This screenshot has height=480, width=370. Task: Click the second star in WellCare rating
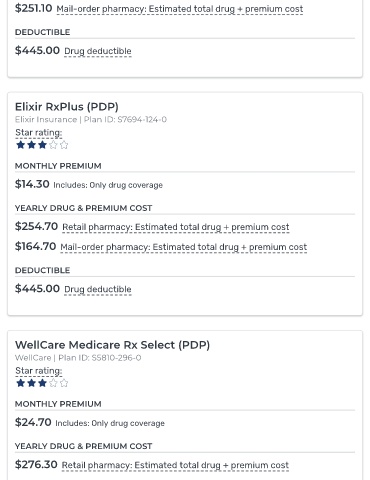click(x=32, y=383)
